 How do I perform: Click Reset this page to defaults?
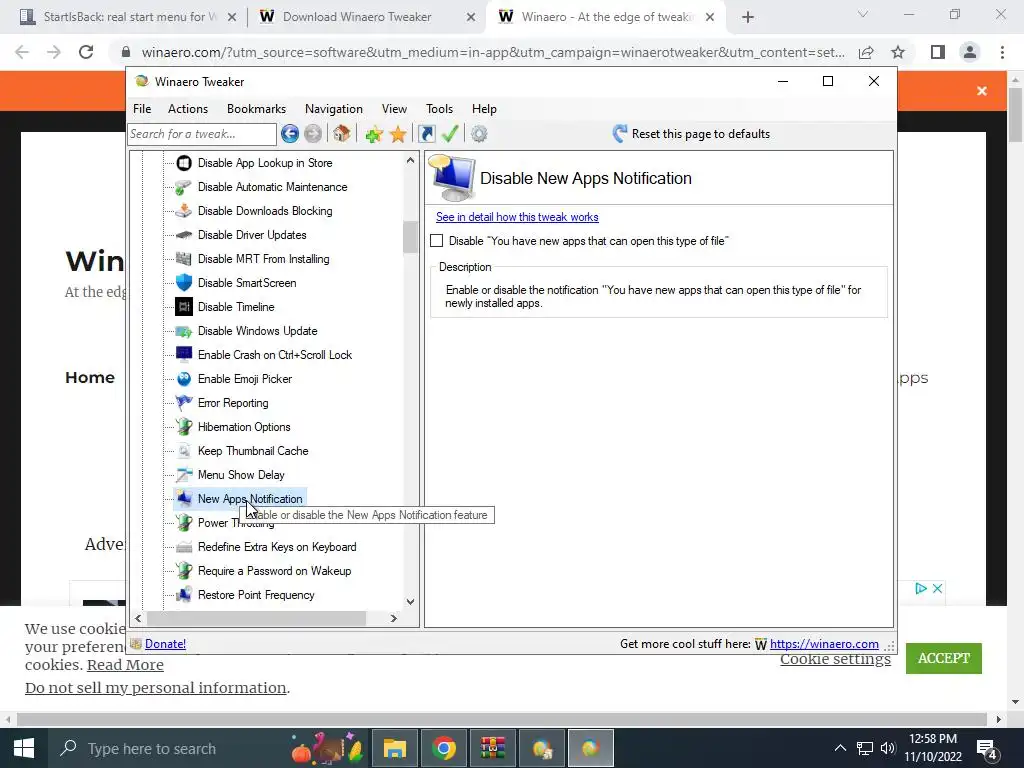691,134
